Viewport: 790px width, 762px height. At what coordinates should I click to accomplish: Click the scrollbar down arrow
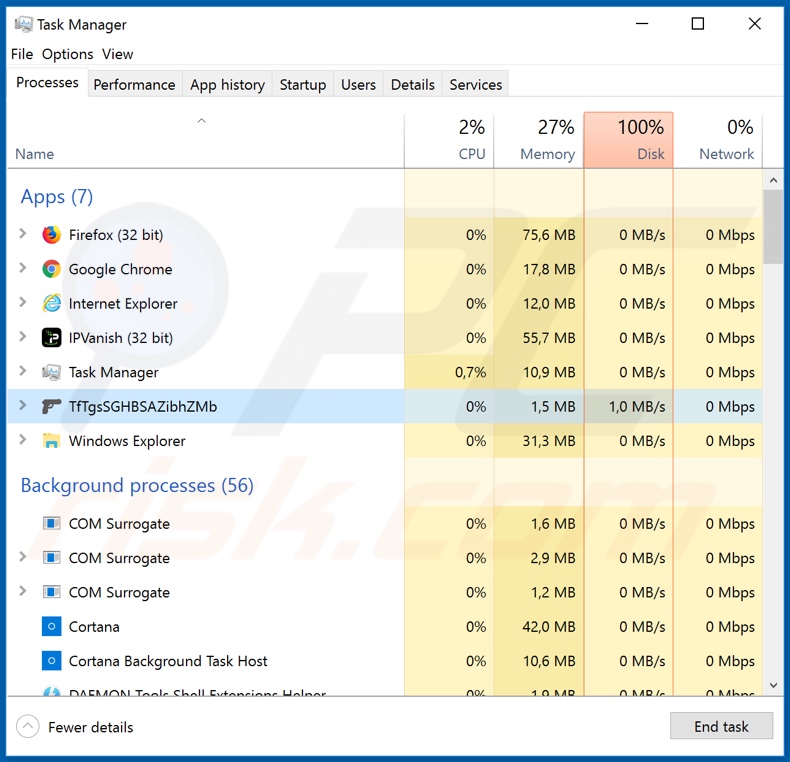click(x=773, y=685)
